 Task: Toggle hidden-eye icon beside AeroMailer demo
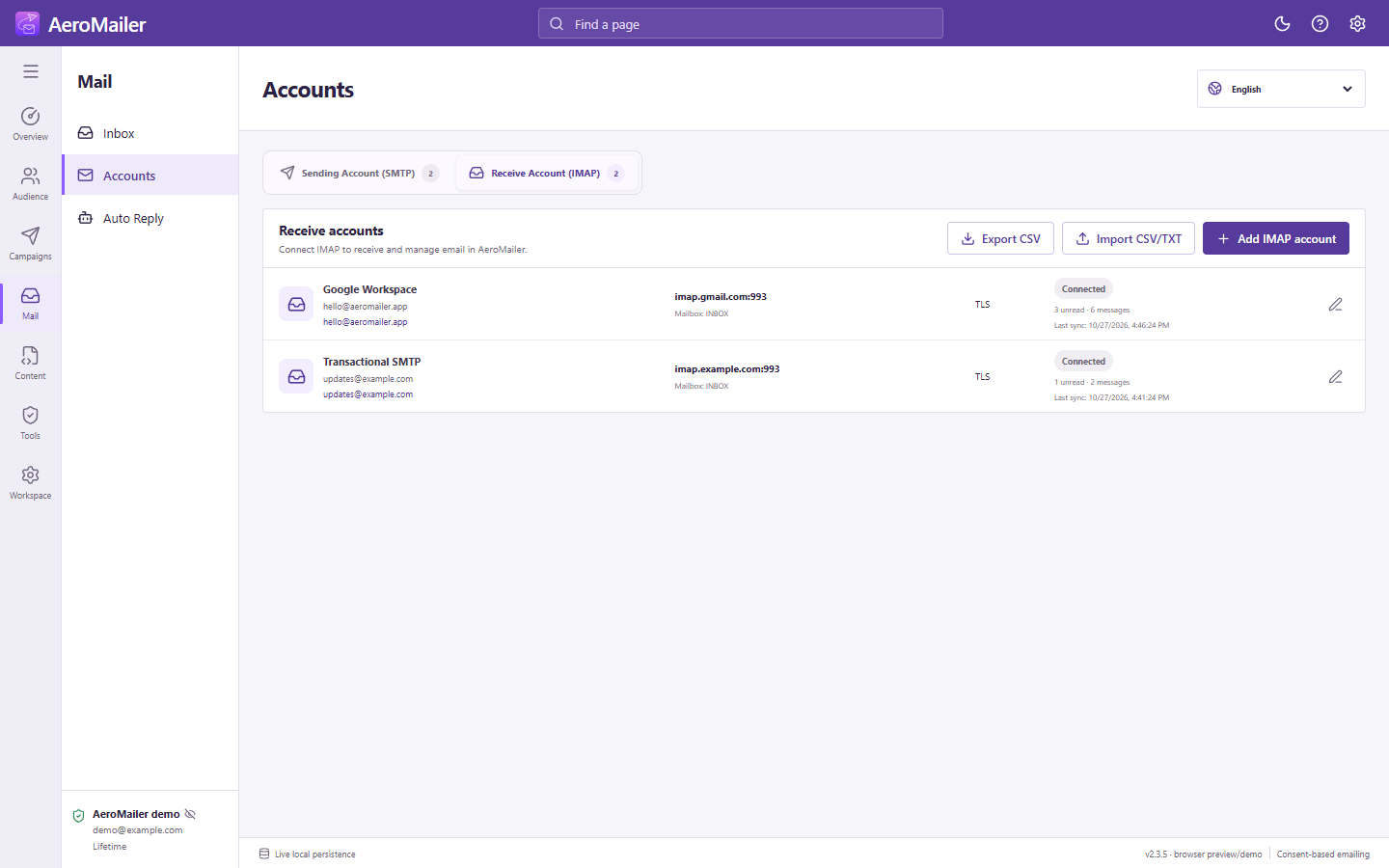coord(190,814)
